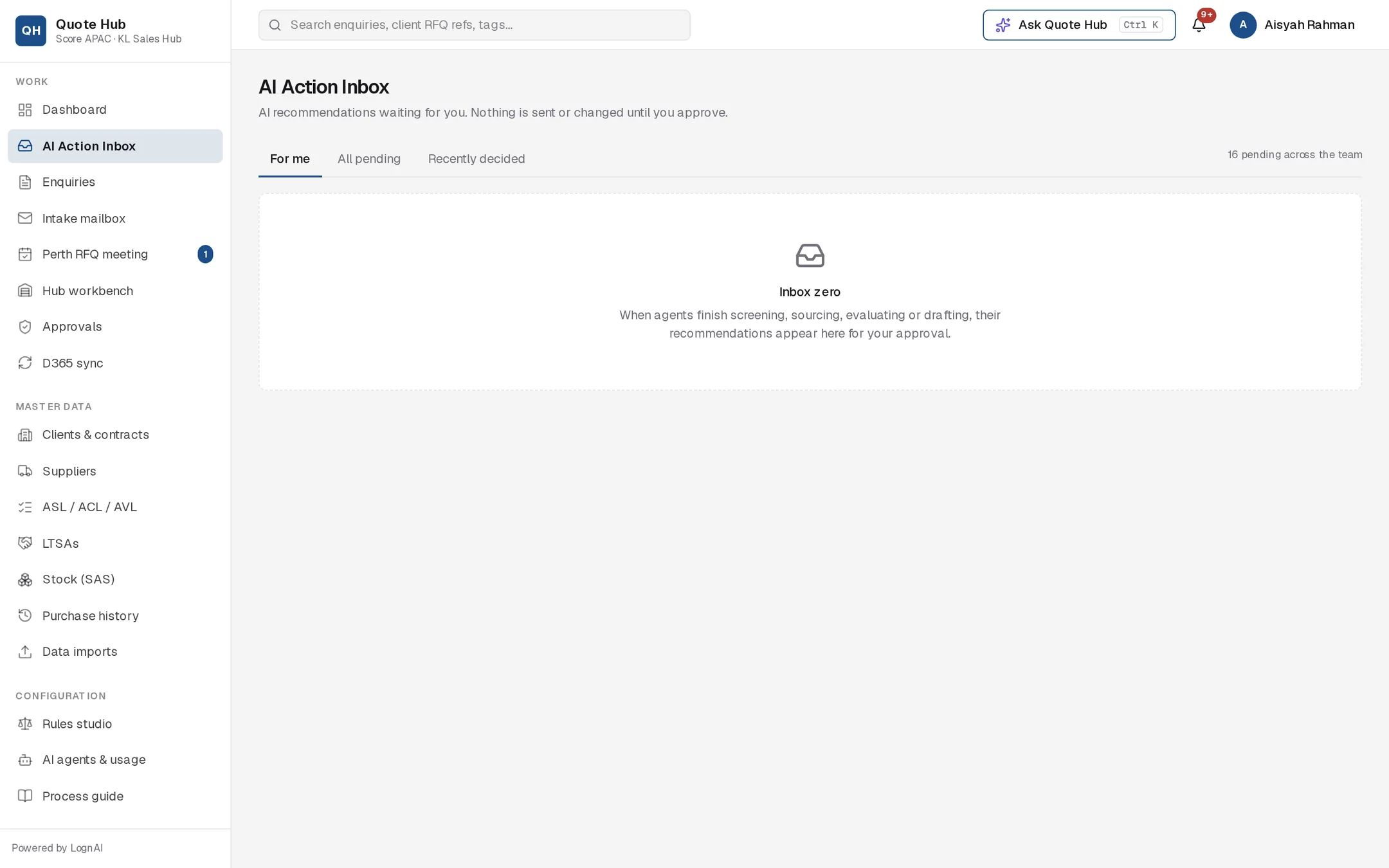Screen dimensions: 1389x868
Task: Click the AI Action Inbox tray icon
Action: (x=25, y=146)
